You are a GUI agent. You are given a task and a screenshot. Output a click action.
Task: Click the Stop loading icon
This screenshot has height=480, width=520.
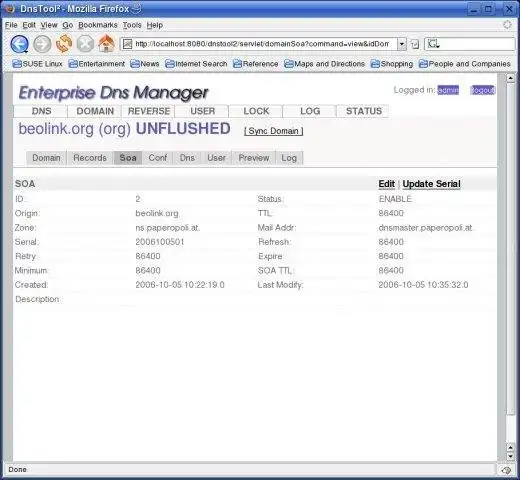[x=85, y=44]
